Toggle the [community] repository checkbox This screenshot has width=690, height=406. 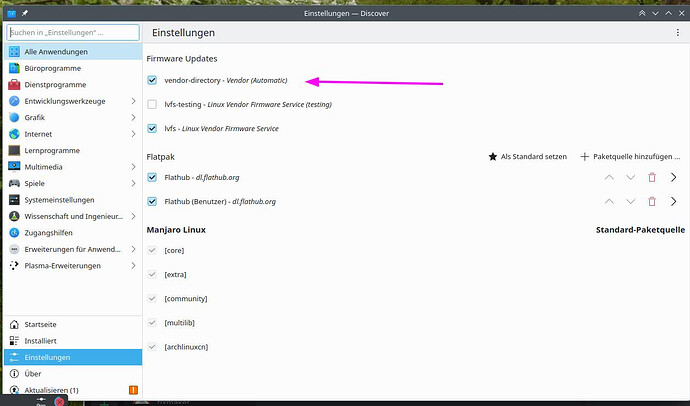point(152,299)
